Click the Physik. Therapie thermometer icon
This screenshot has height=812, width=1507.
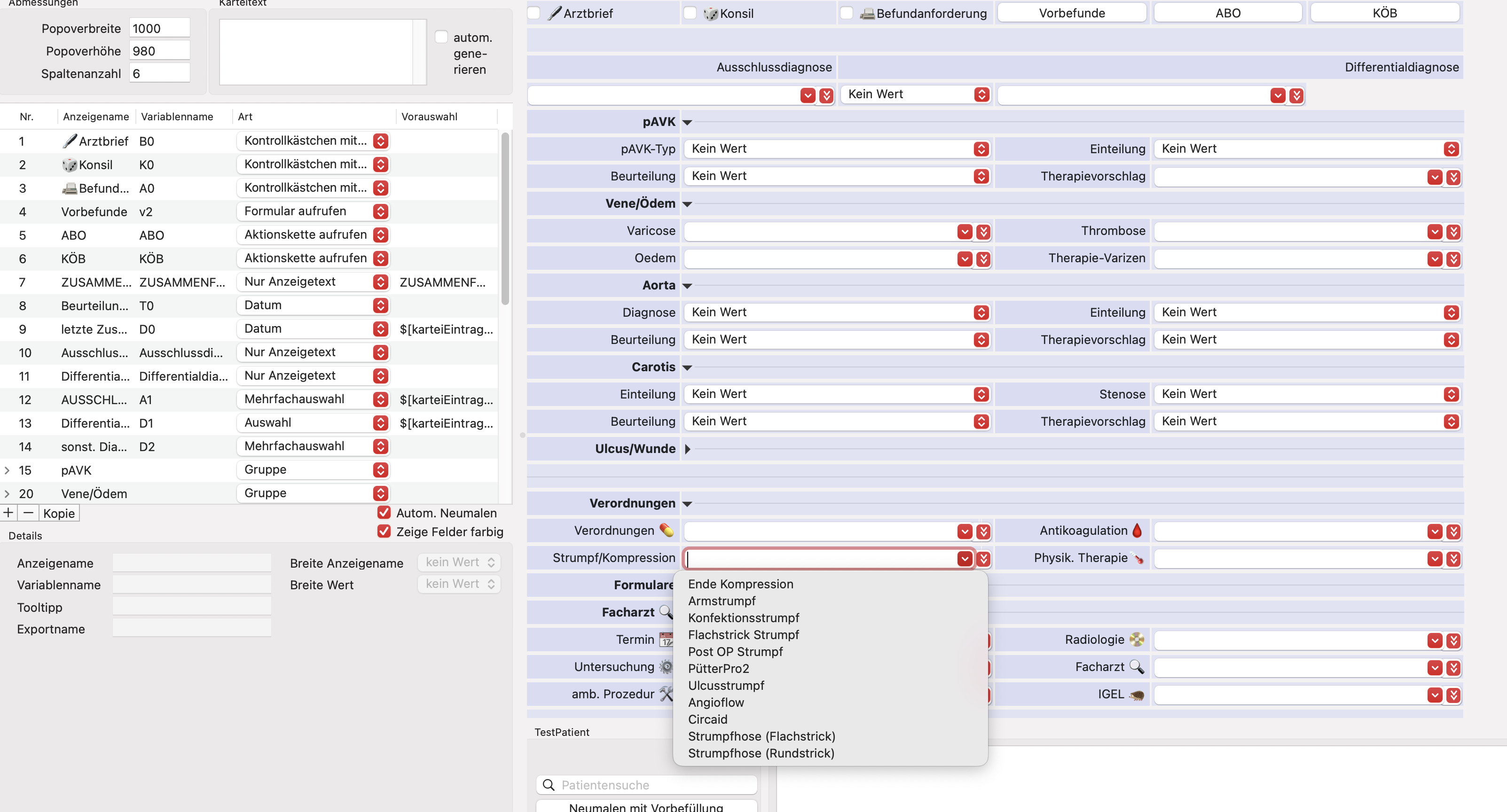tap(1138, 558)
